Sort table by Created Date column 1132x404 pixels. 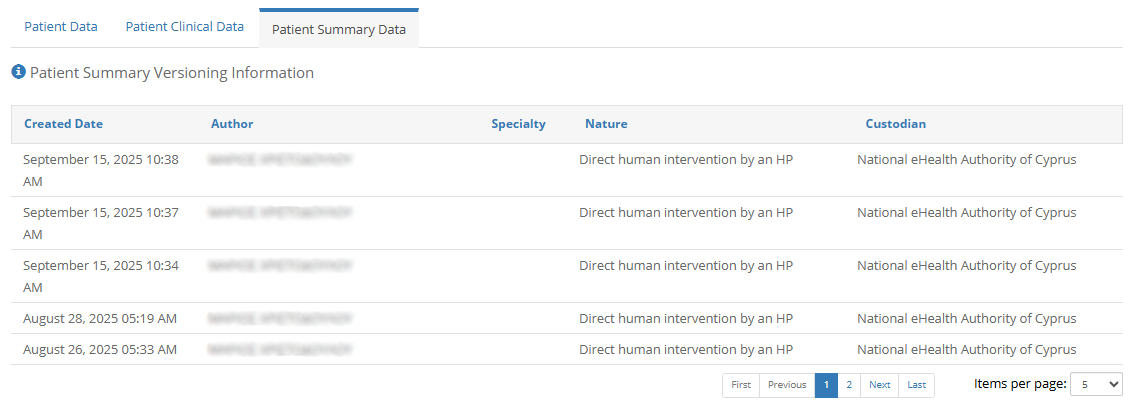pos(63,124)
